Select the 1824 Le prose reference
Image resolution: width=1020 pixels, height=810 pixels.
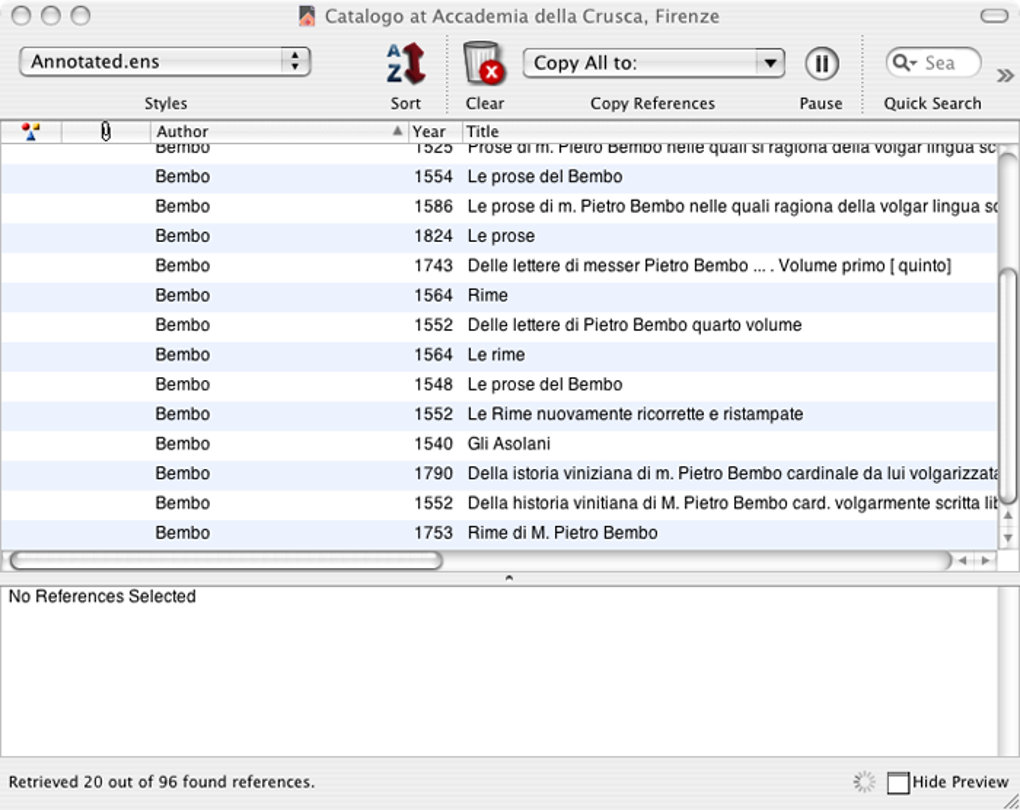click(x=499, y=236)
